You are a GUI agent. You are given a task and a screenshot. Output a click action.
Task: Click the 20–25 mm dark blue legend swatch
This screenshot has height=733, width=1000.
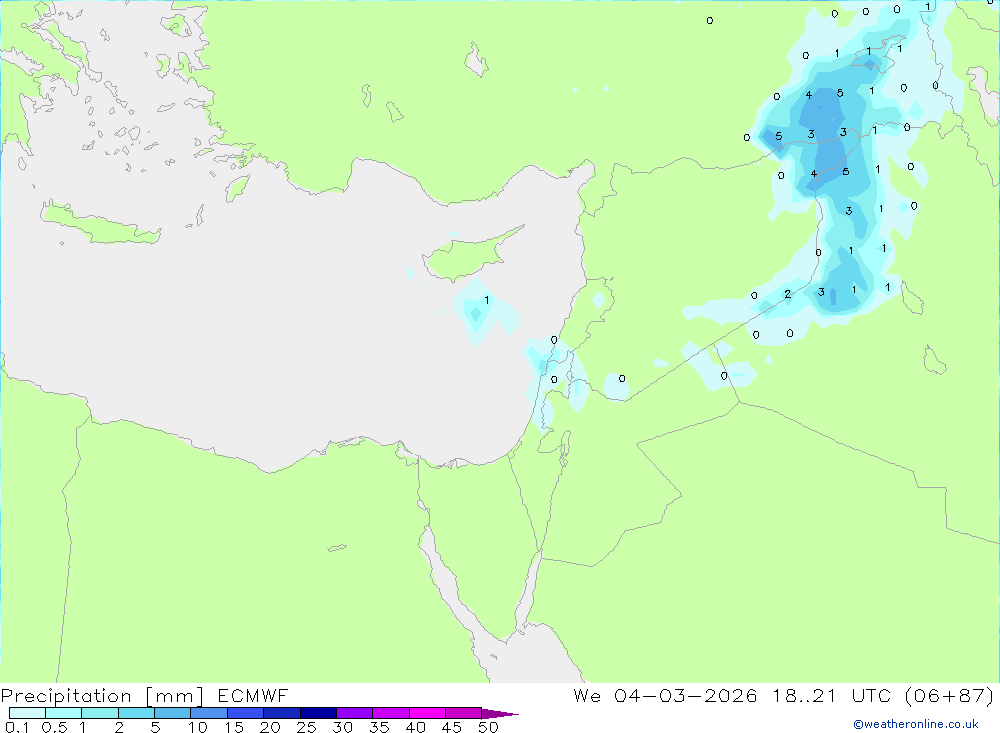click(282, 713)
